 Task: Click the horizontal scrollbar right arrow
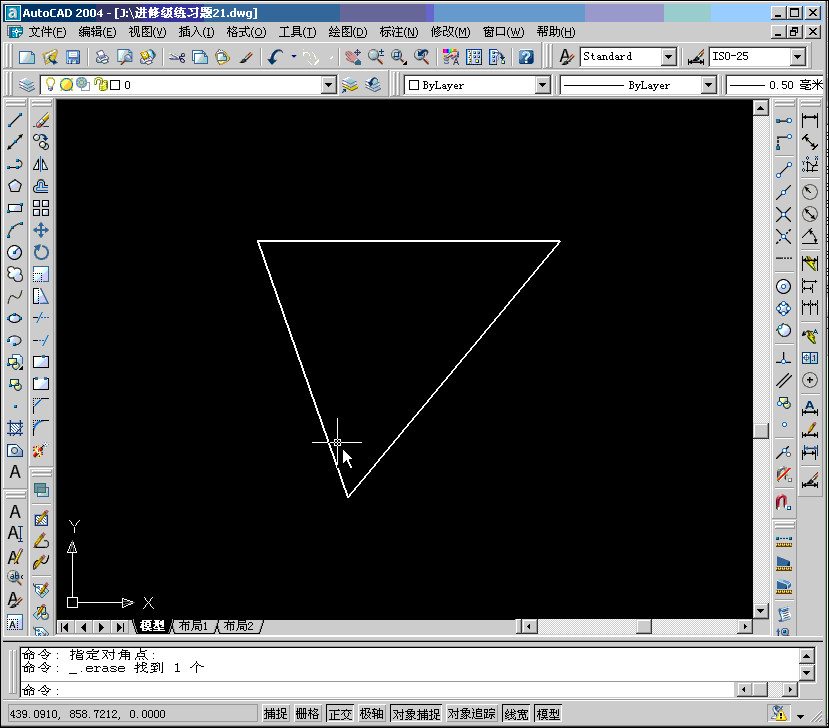744,626
